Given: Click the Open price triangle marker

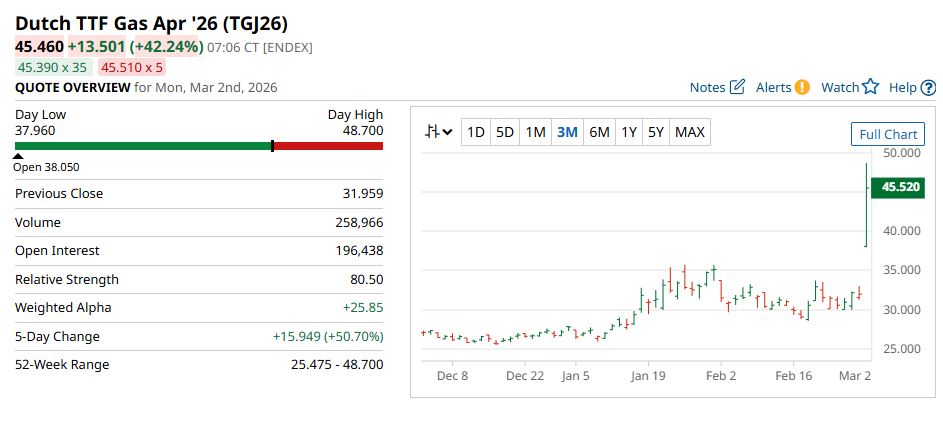Looking at the screenshot, I should (x=19, y=156).
